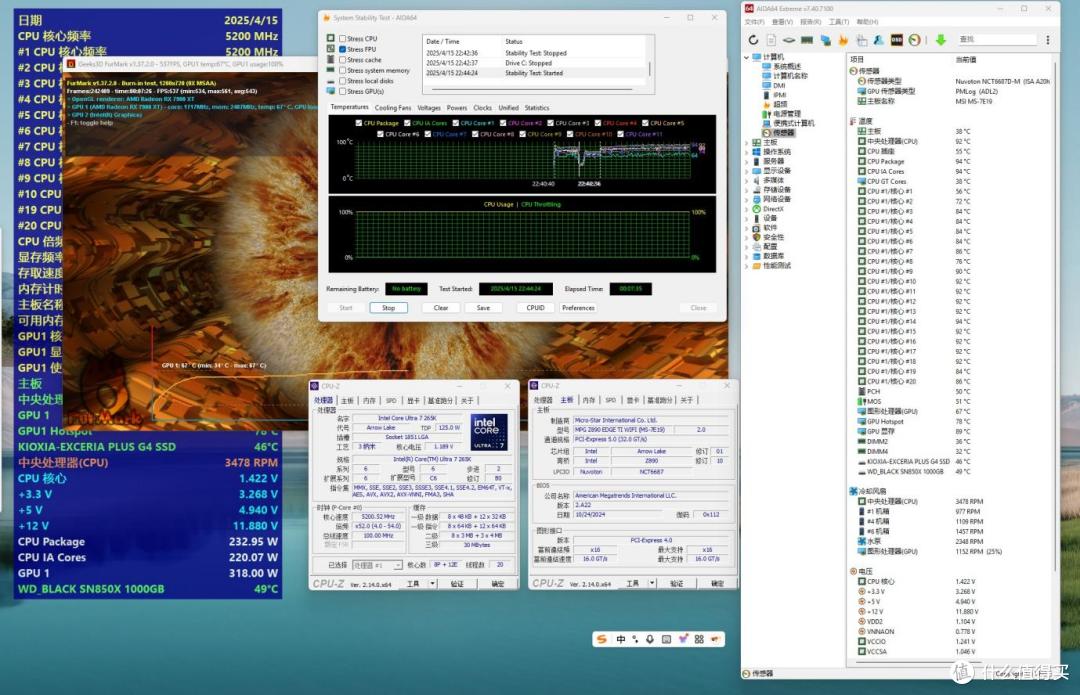Open the report page icon in AIDA64 toolbar
Viewport: 1080px width, 695px height.
(771, 41)
